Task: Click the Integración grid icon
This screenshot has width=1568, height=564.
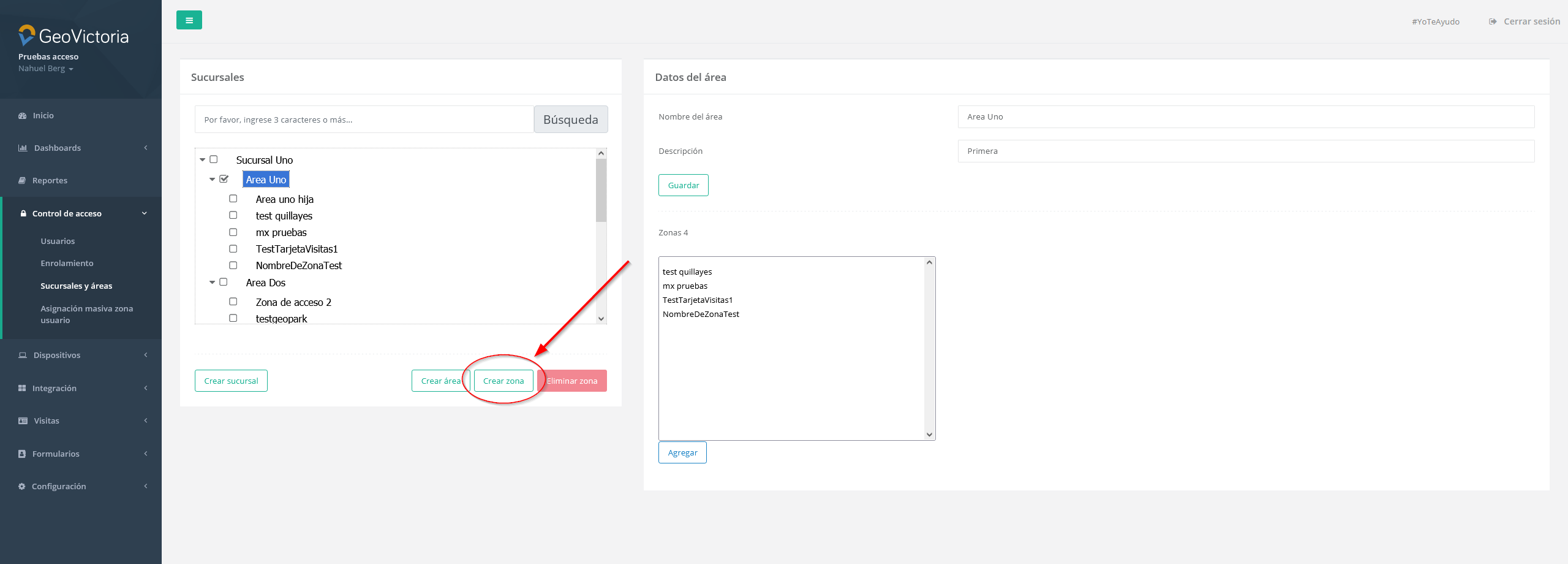Action: coord(23,389)
